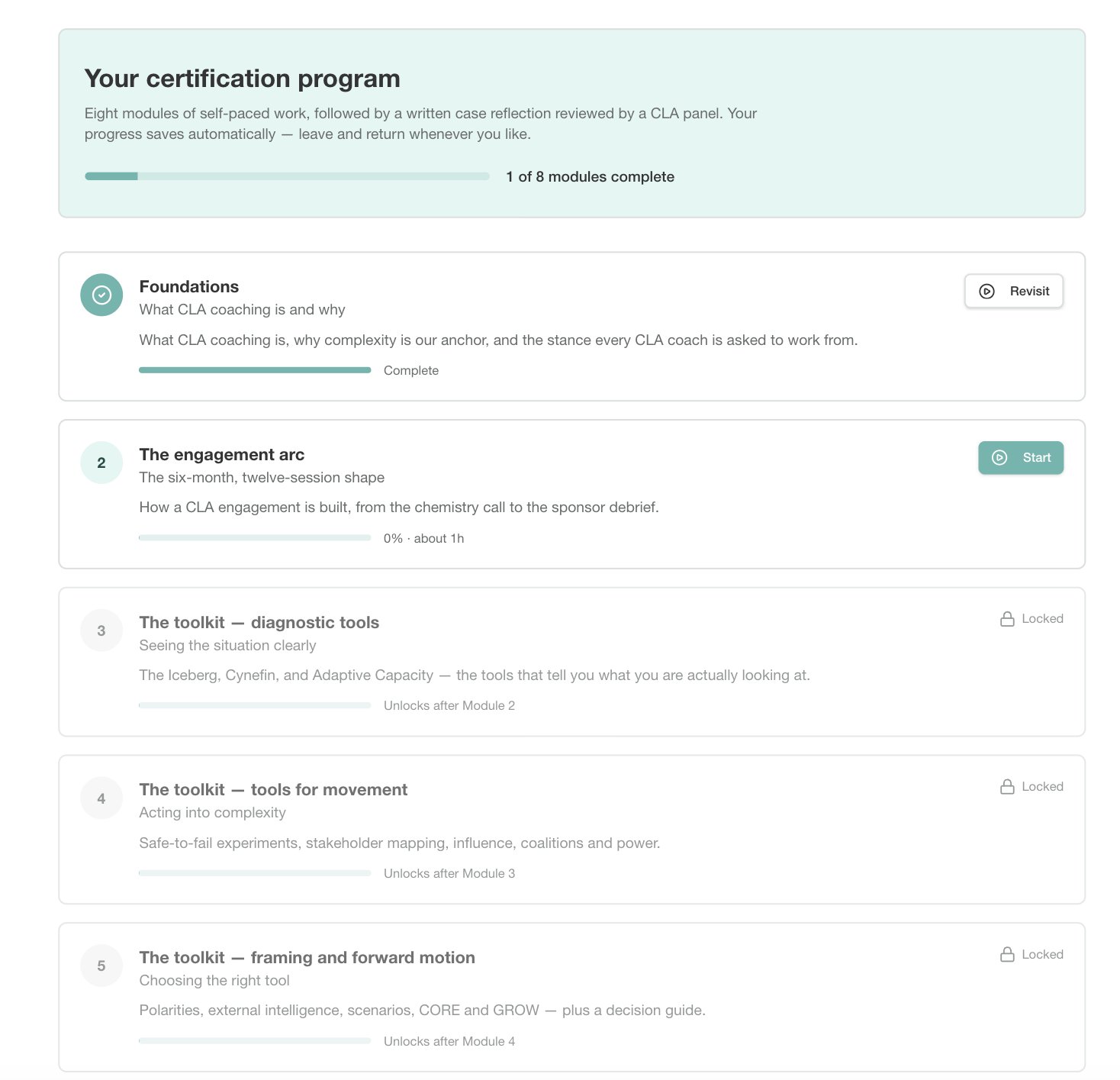Image resolution: width=1120 pixels, height=1080 pixels.
Task: Click the Revisit button for Foundations
Action: pos(1013,291)
